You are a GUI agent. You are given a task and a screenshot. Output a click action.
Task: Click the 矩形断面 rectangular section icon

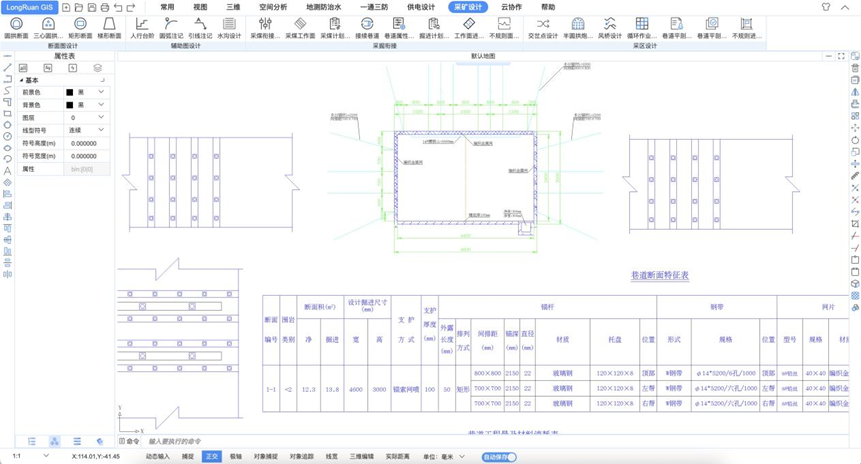click(80, 26)
